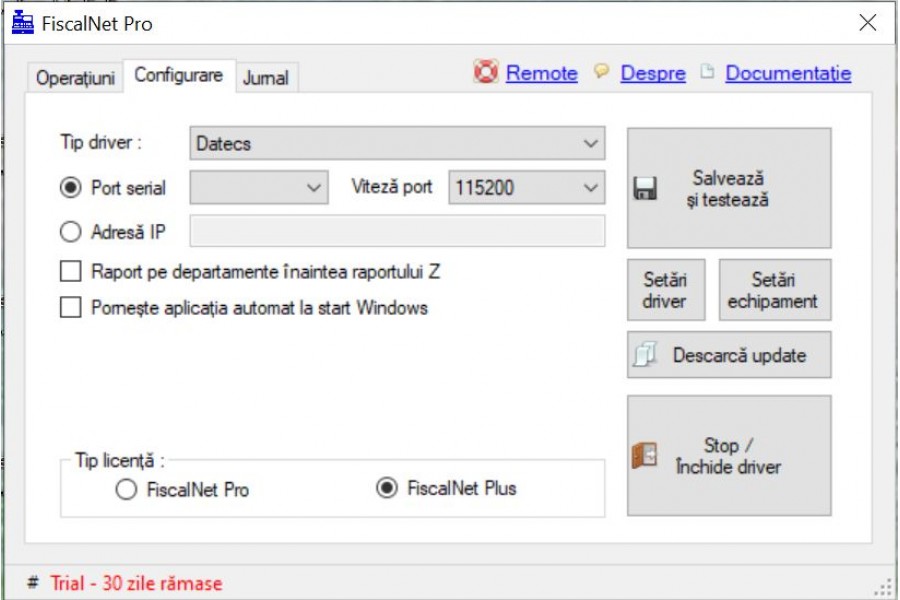This screenshot has height=600, width=900.
Task: Select the Adresă IP radio button
Action: 71,231
